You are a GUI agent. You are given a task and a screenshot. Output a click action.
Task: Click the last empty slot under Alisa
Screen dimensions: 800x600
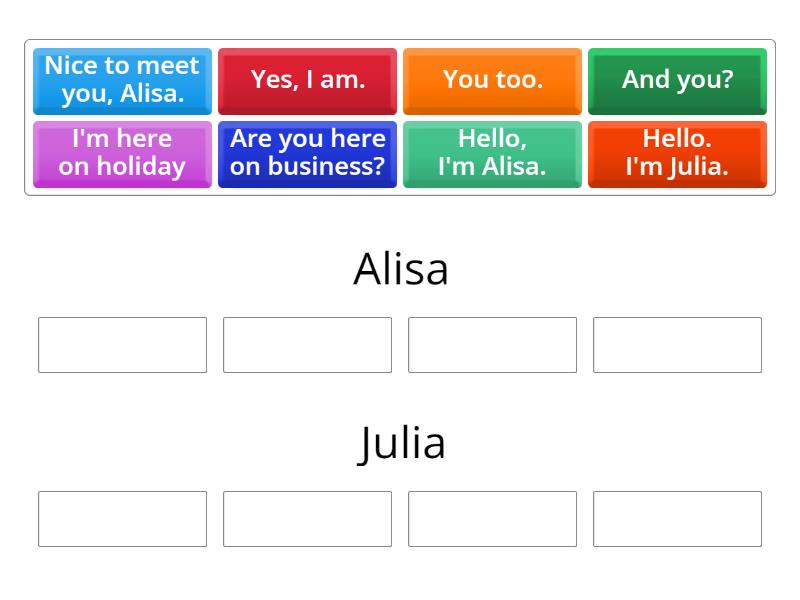click(677, 344)
